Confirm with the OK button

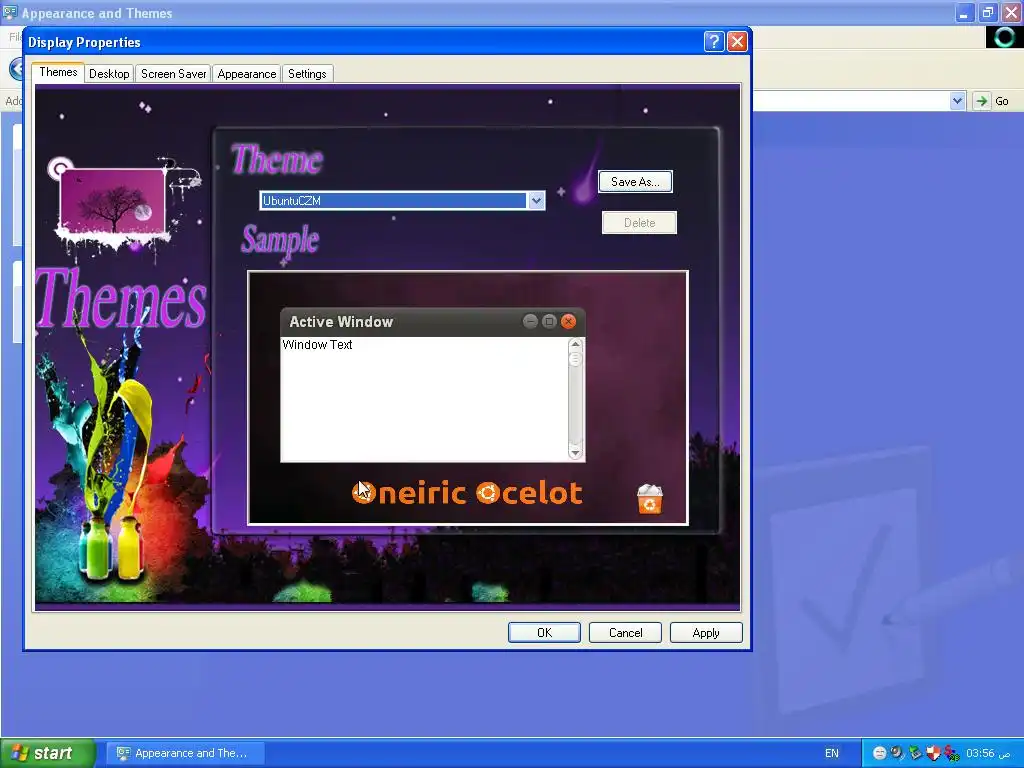tap(544, 633)
